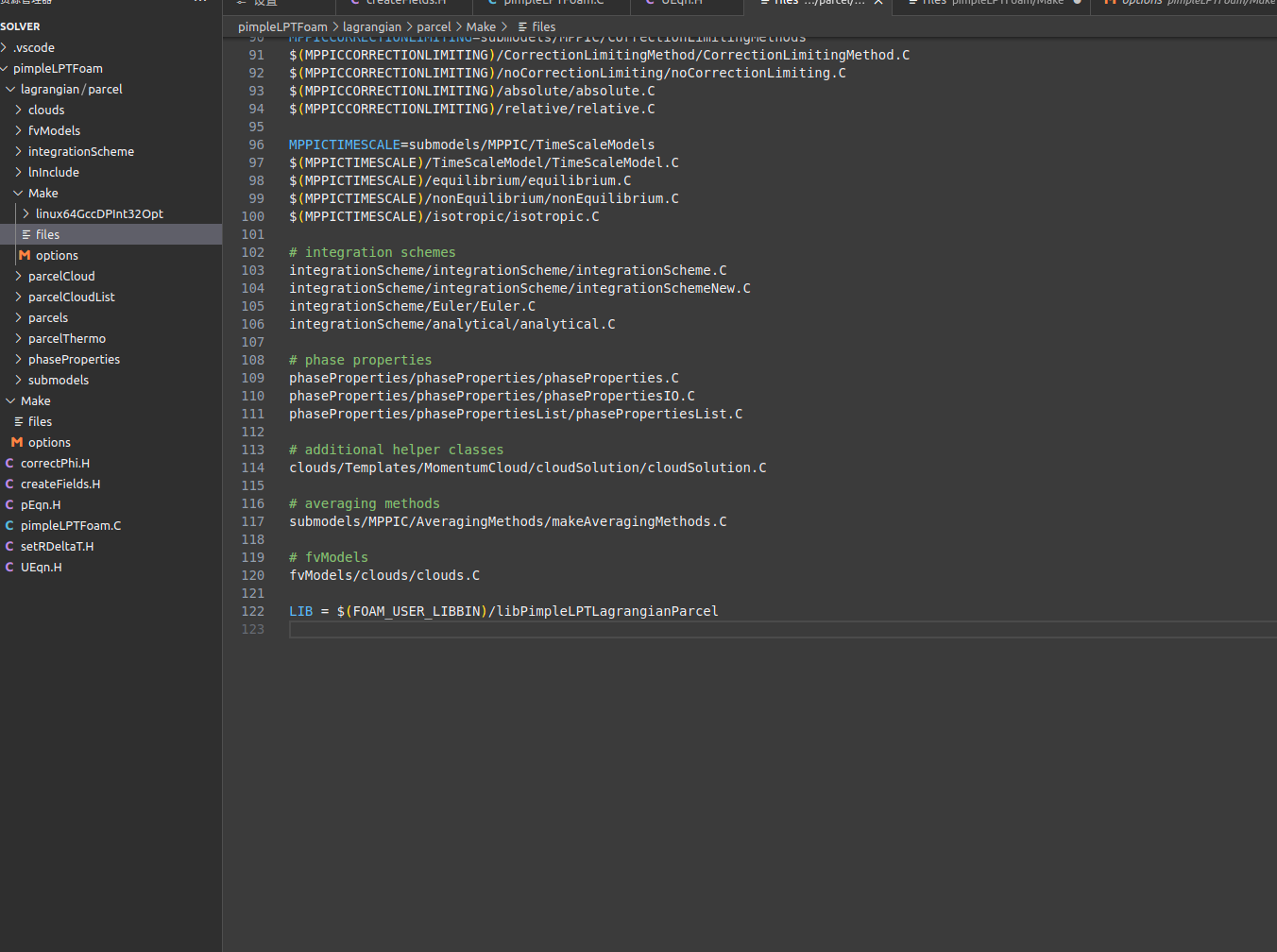
Task: Open the files entry above correctPhi.H's options
Action: pos(40,421)
